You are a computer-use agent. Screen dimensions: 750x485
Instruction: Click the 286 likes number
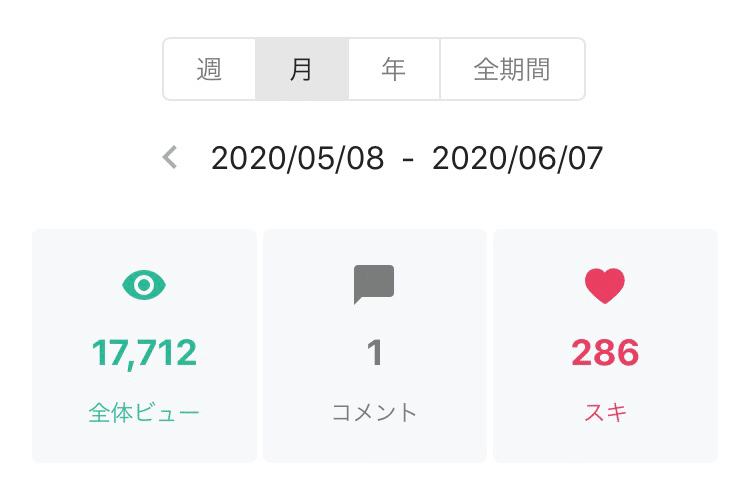[605, 352]
